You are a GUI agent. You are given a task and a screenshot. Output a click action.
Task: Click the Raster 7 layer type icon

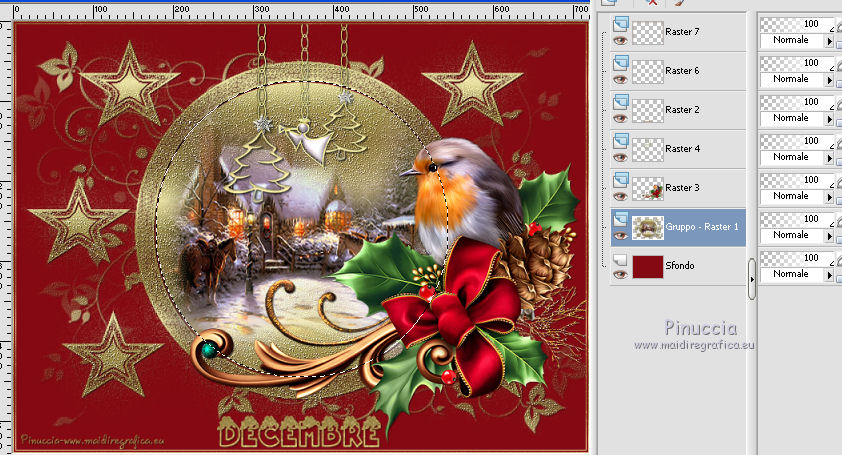621,24
